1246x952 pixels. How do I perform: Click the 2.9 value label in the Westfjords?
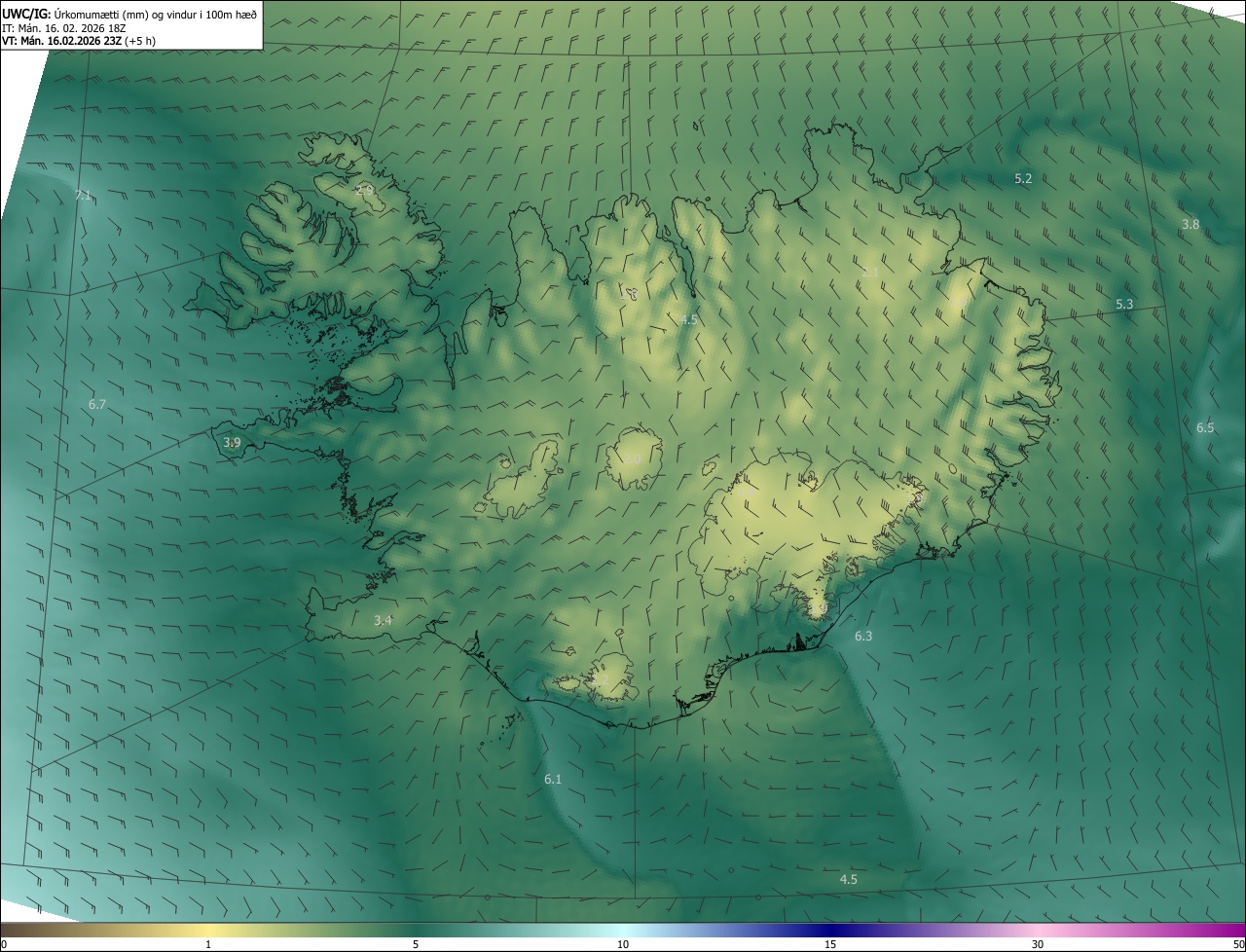tap(365, 189)
